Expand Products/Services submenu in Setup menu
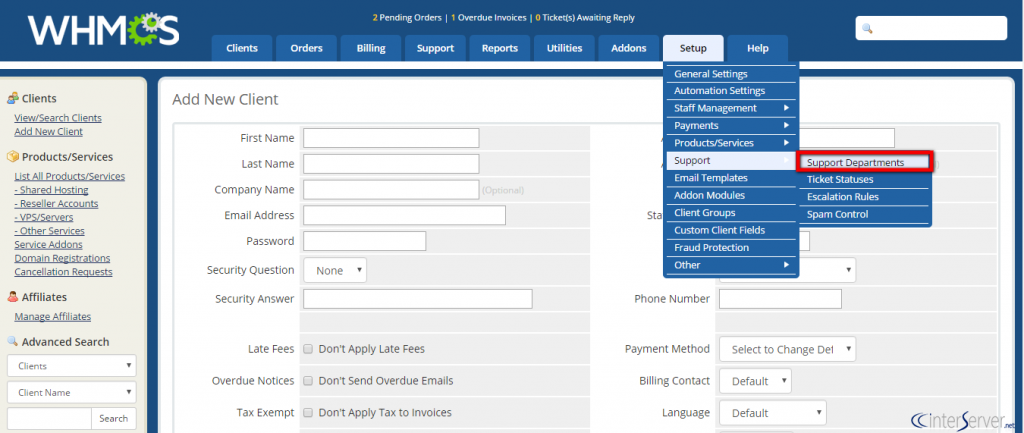This screenshot has height=433, width=1024. point(731,142)
